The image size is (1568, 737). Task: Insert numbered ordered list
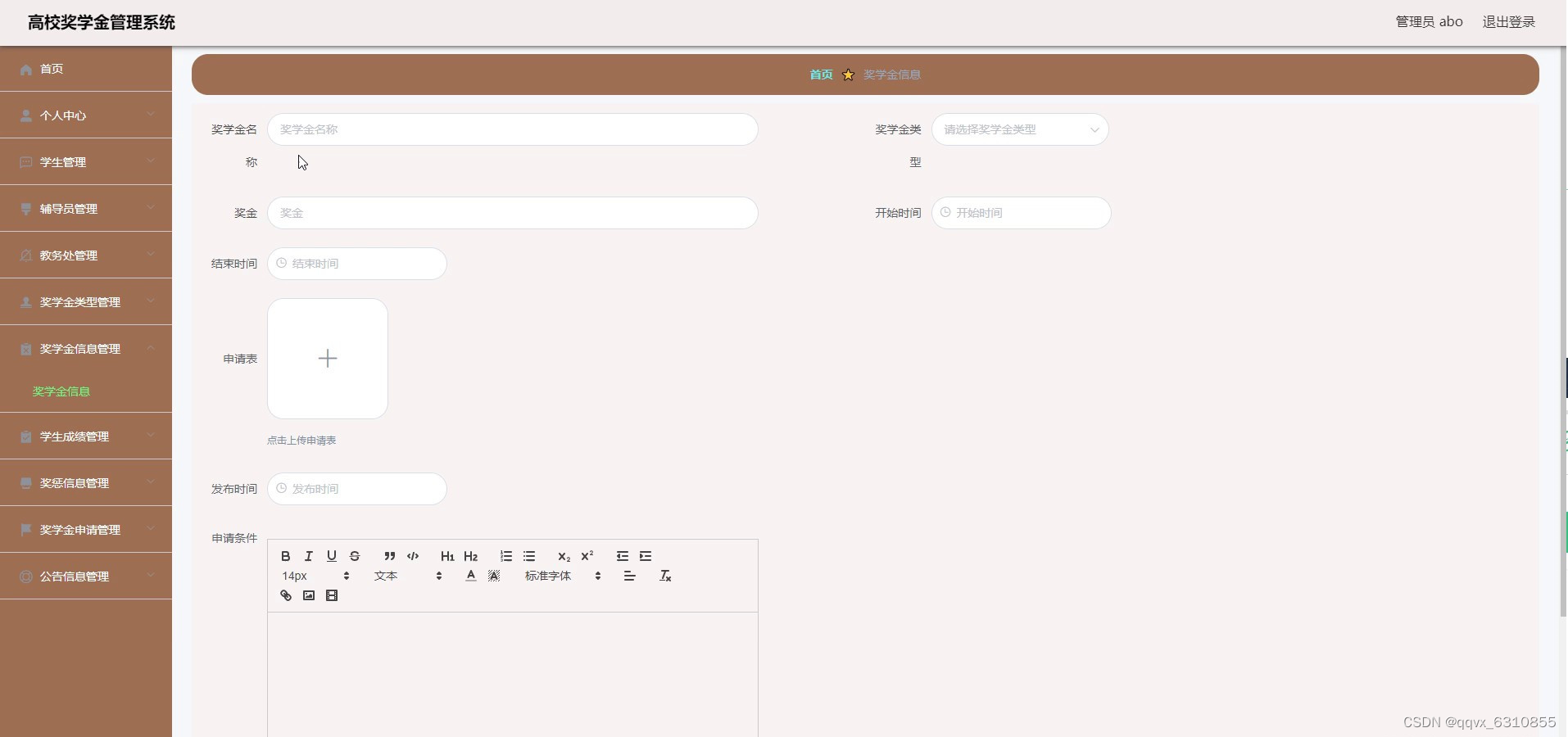pos(506,556)
